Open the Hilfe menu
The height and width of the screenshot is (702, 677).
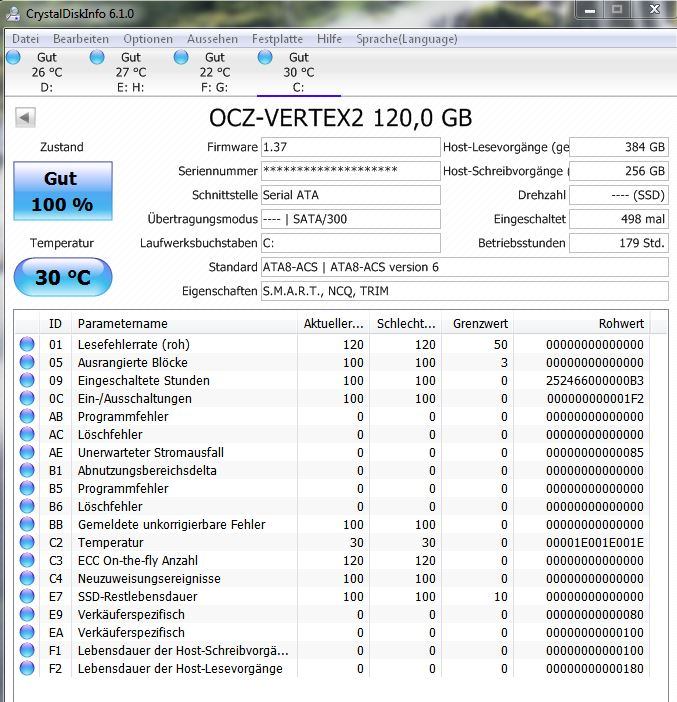(330, 39)
